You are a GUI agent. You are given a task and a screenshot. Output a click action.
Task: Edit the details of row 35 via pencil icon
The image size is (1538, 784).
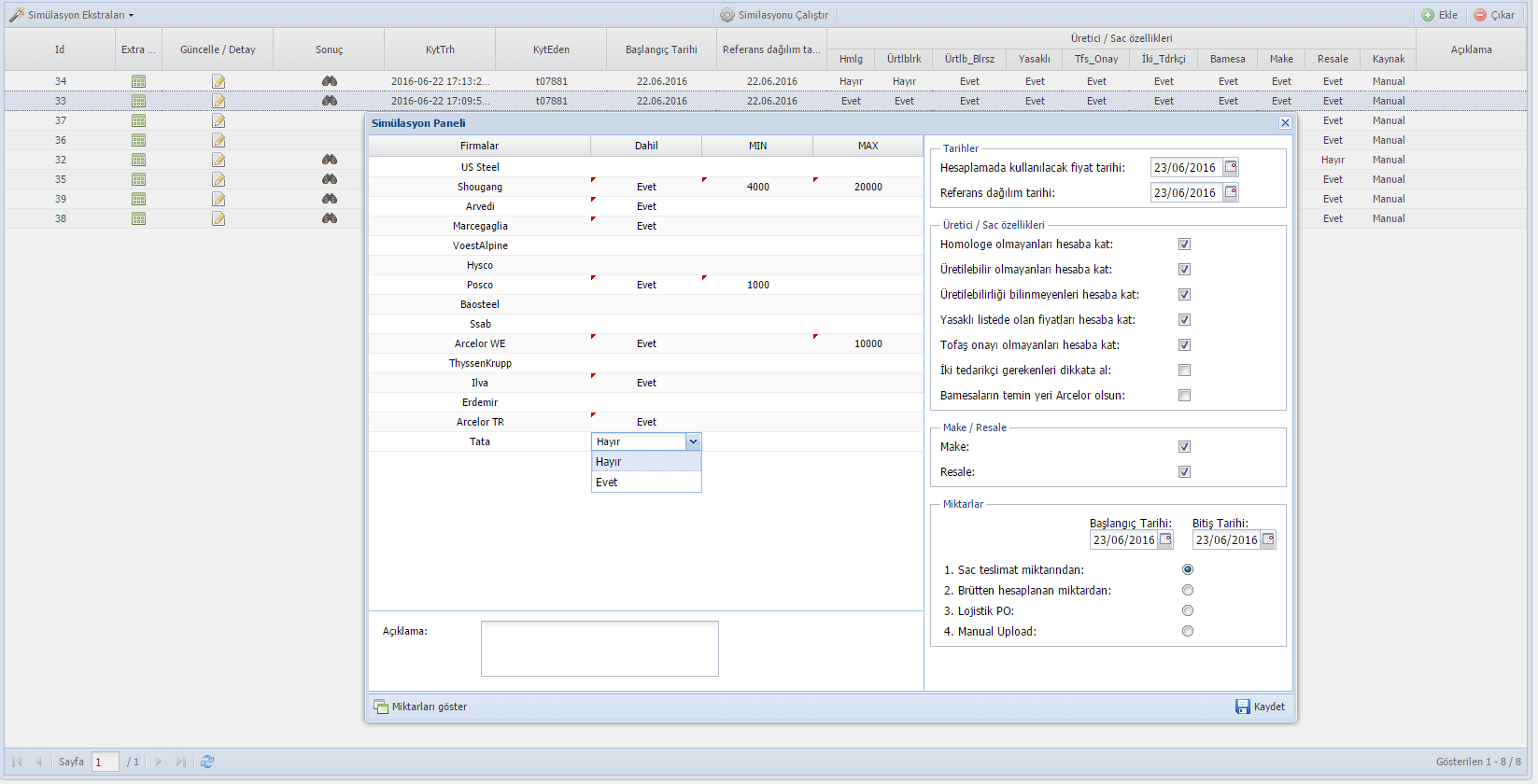click(x=219, y=179)
